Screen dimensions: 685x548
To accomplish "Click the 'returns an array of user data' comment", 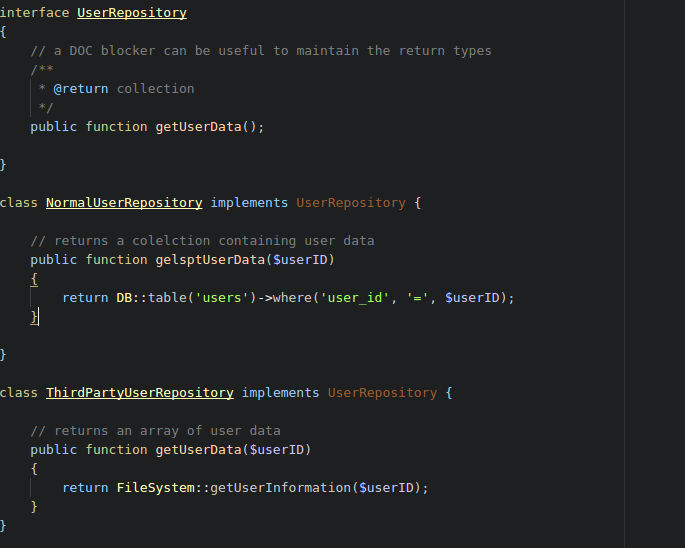I will coord(156,430).
